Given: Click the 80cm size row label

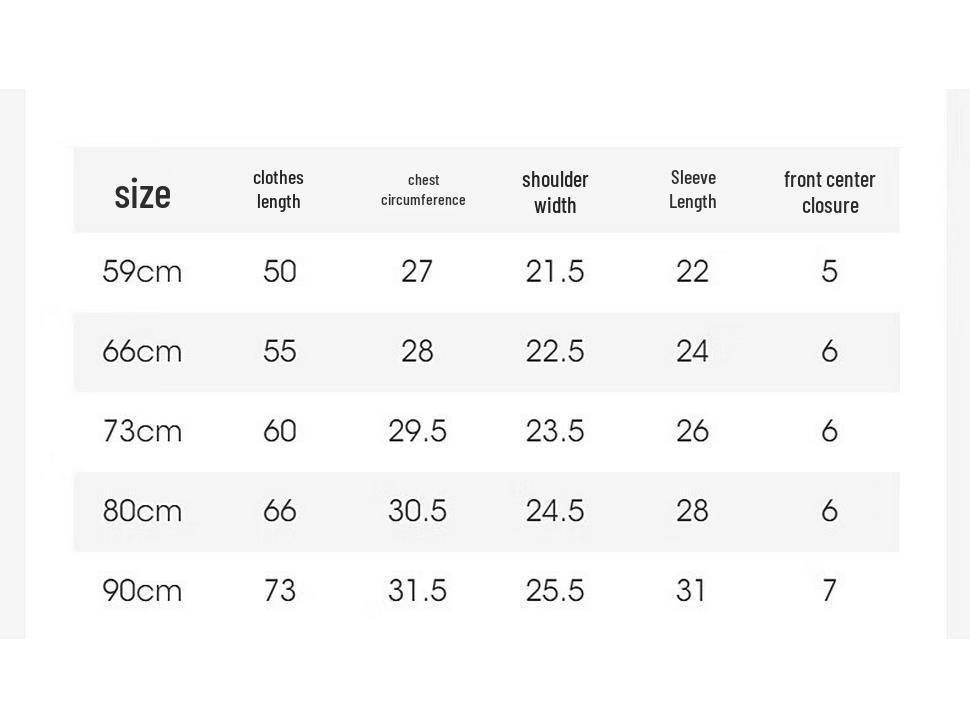Looking at the screenshot, I should pyautogui.click(x=142, y=511).
